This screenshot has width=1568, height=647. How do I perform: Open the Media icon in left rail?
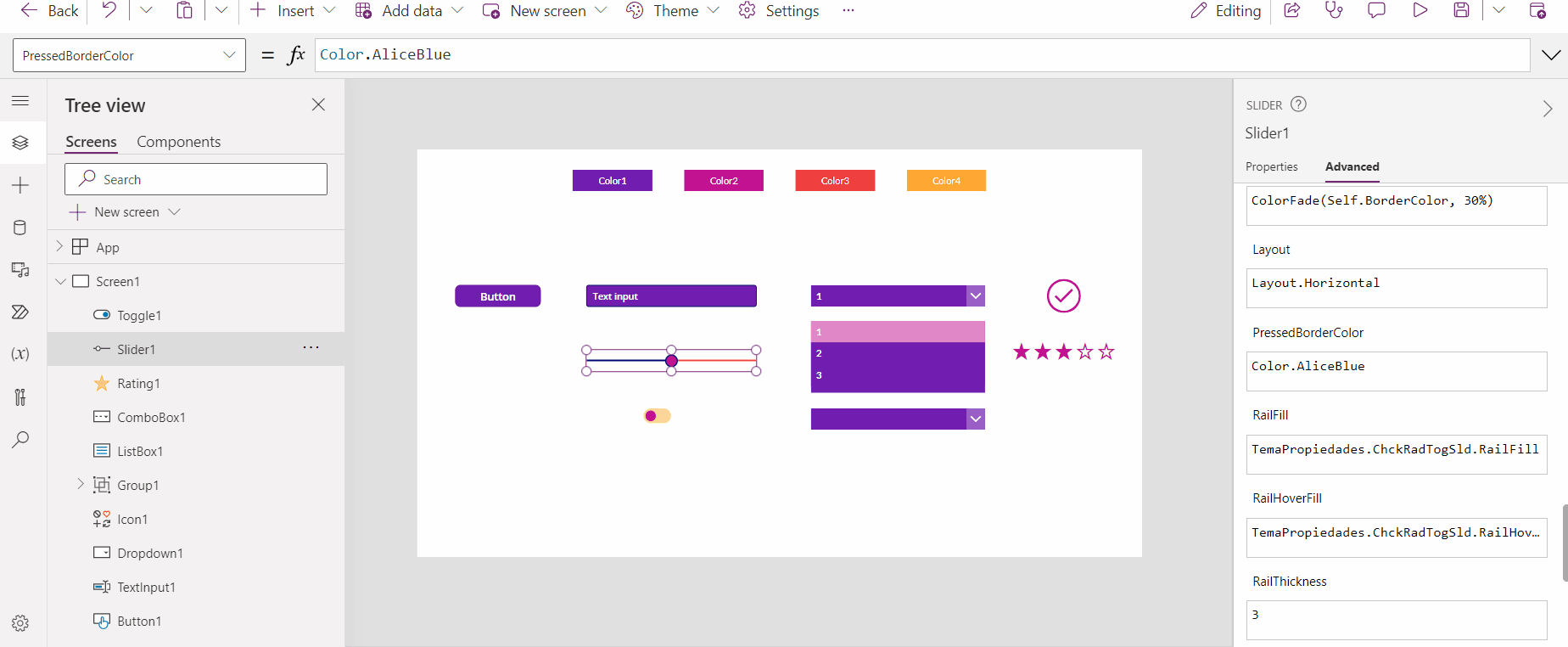point(20,270)
